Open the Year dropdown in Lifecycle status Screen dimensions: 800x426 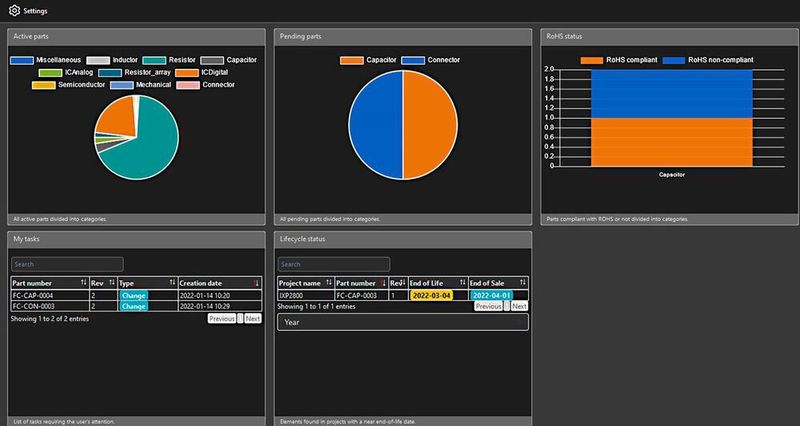tap(403, 322)
